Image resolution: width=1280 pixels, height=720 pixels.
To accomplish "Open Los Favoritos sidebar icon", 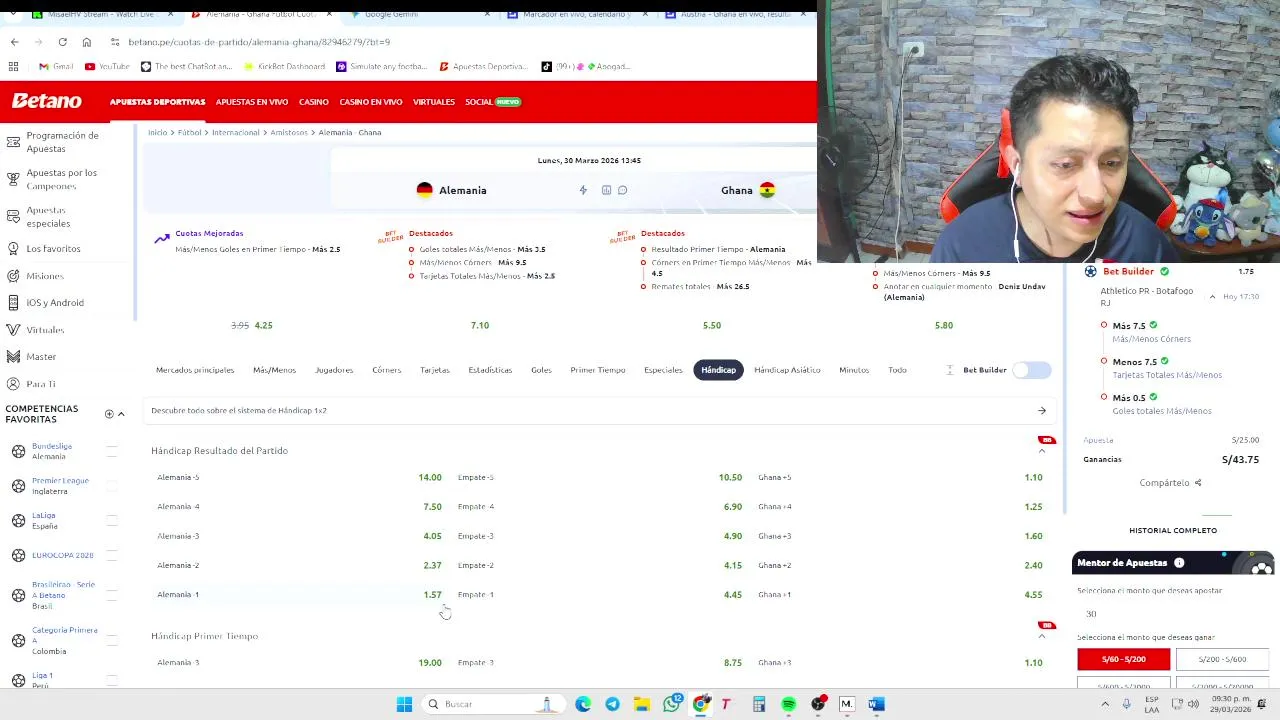I will tap(13, 248).
